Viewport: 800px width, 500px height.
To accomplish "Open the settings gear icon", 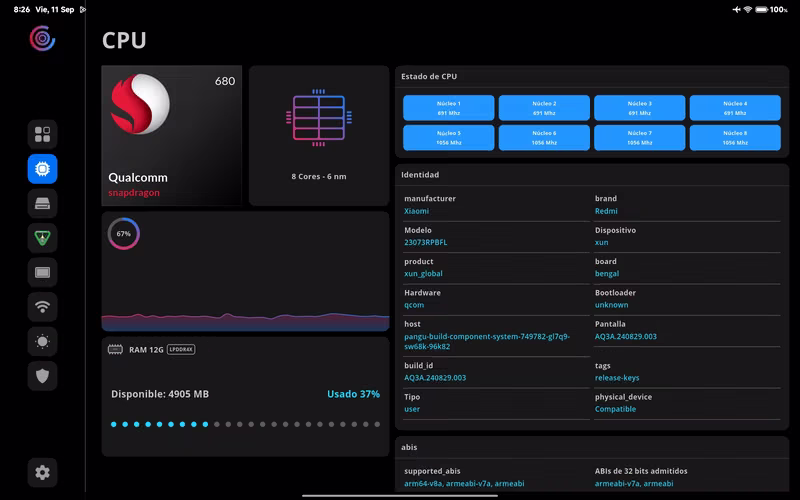I will tap(42, 472).
